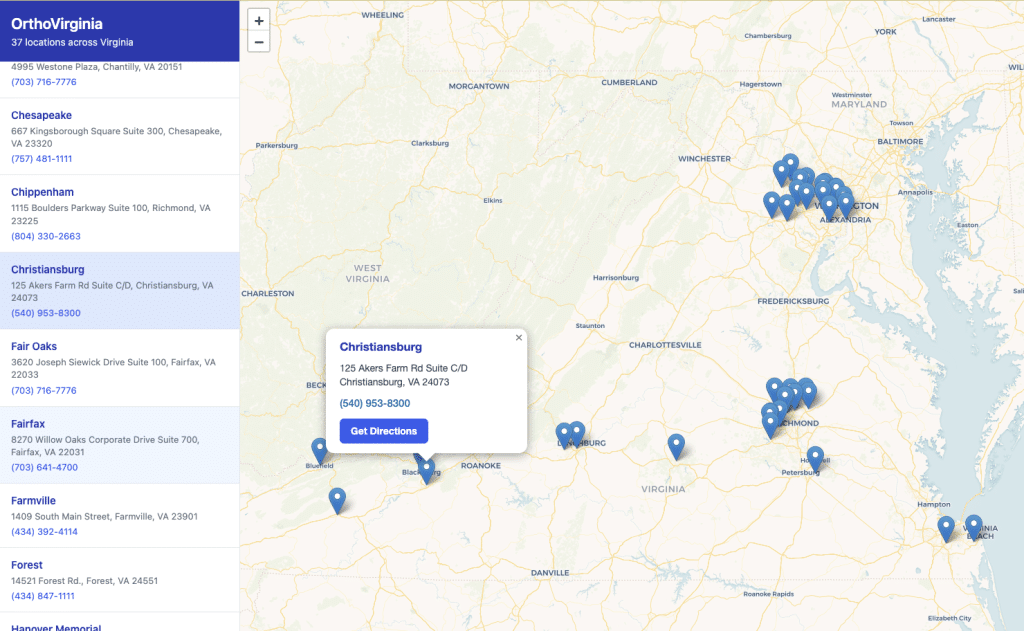Click the OrthoVirginia header title

click(x=57, y=23)
